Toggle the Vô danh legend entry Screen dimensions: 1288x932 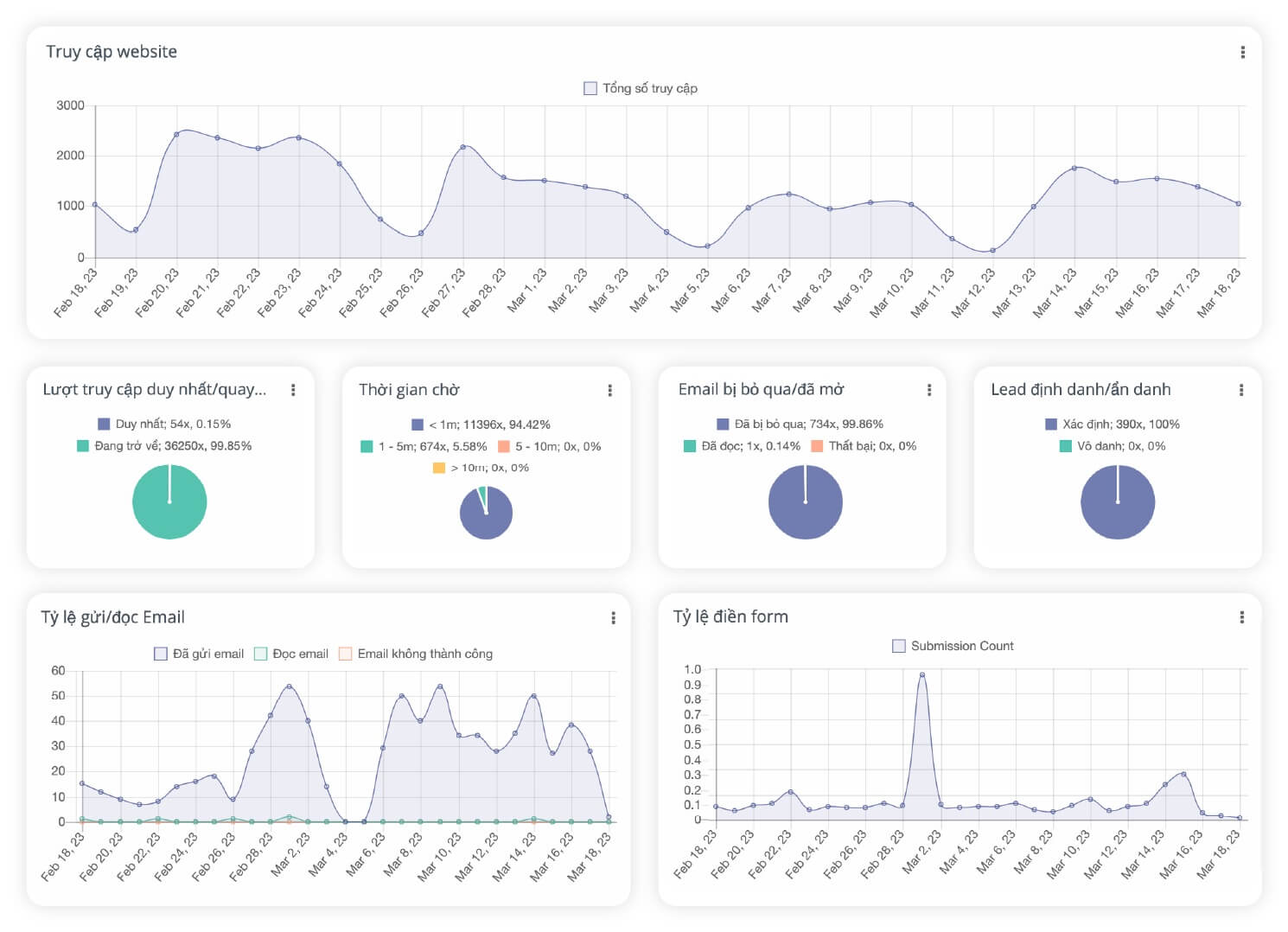coord(1113,446)
